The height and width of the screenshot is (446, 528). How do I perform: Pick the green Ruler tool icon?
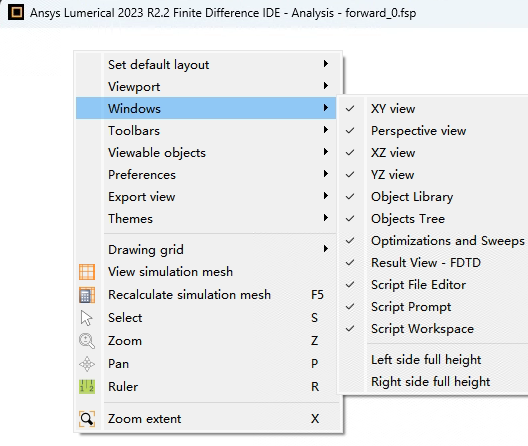tap(87, 387)
